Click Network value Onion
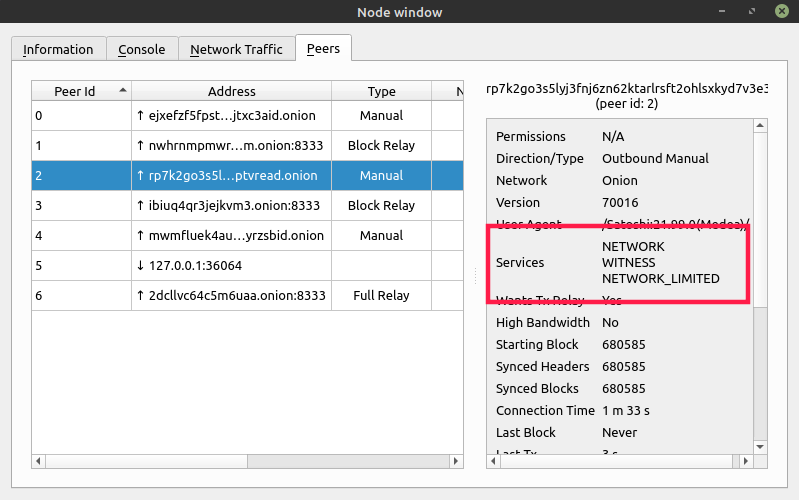799x500 pixels. 620,180
